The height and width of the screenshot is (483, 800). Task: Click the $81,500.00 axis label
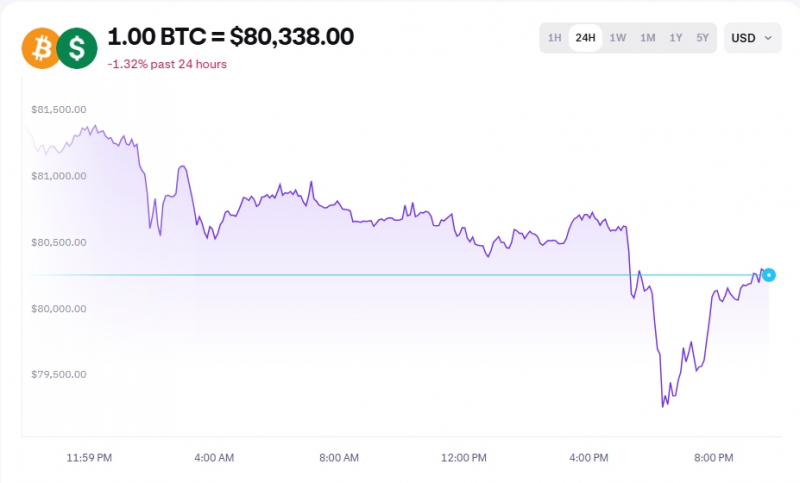(x=59, y=110)
